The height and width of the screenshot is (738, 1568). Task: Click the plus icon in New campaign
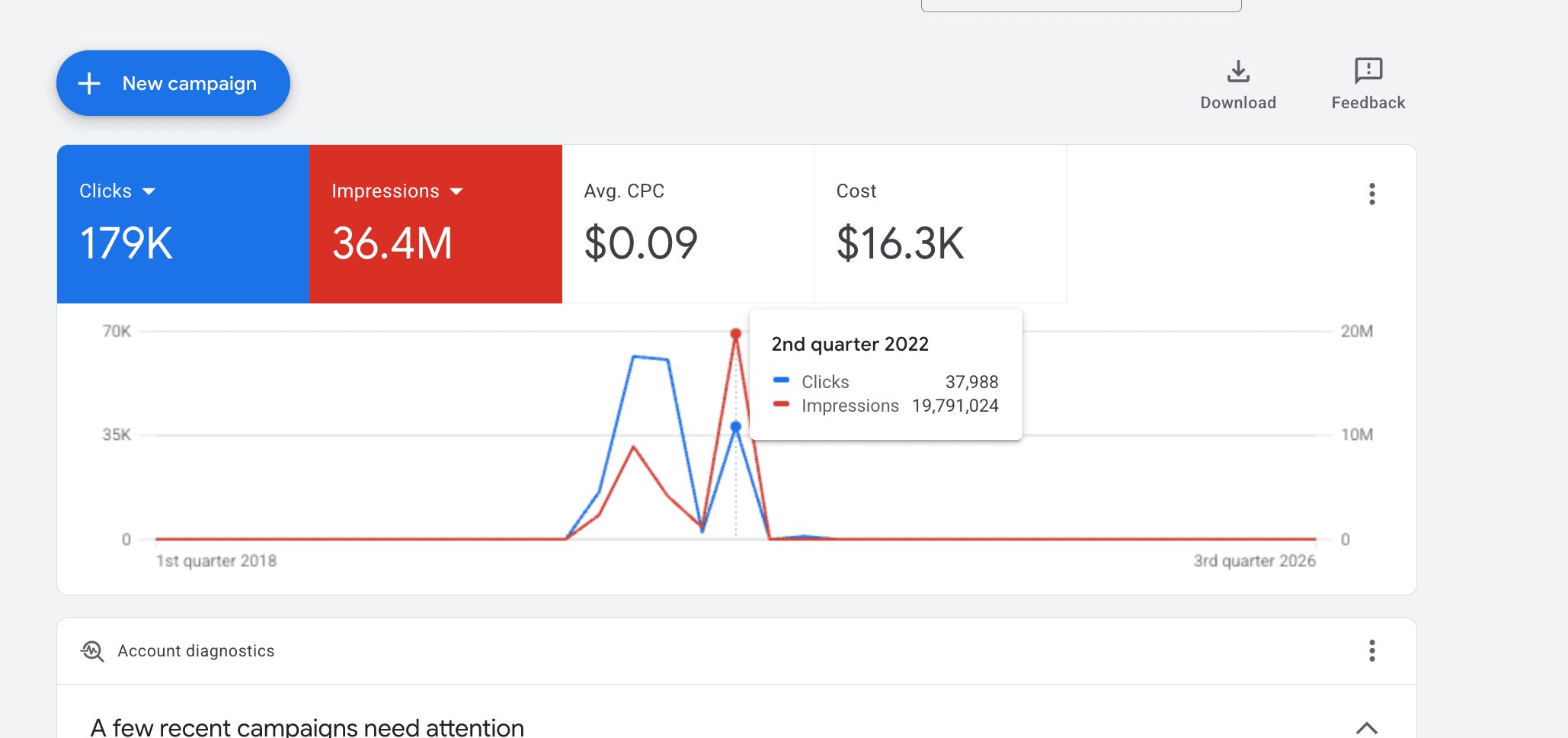tap(89, 83)
